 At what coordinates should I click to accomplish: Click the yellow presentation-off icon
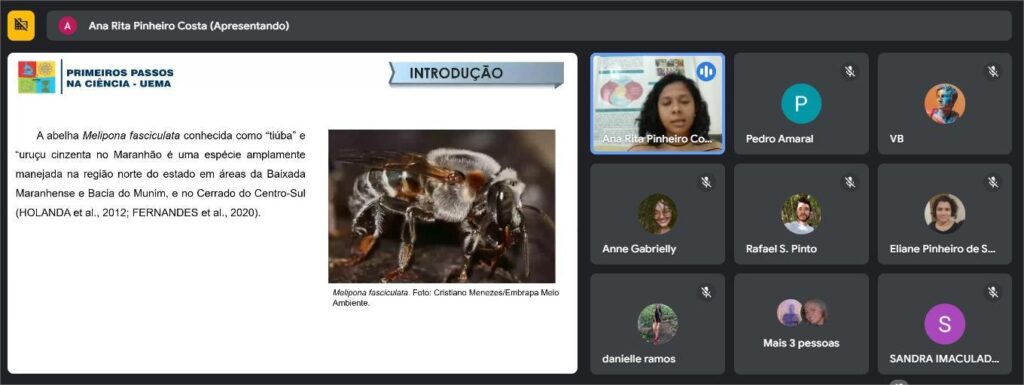point(21,25)
